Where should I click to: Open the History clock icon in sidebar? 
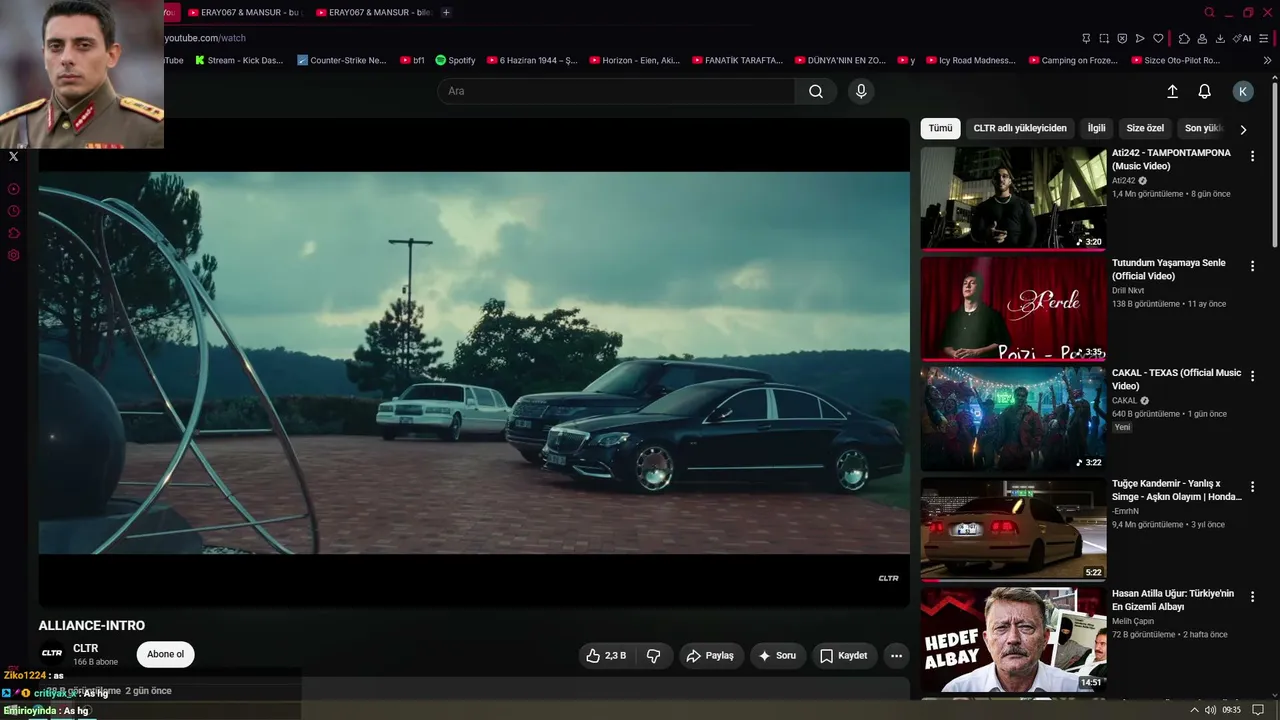coord(13,211)
